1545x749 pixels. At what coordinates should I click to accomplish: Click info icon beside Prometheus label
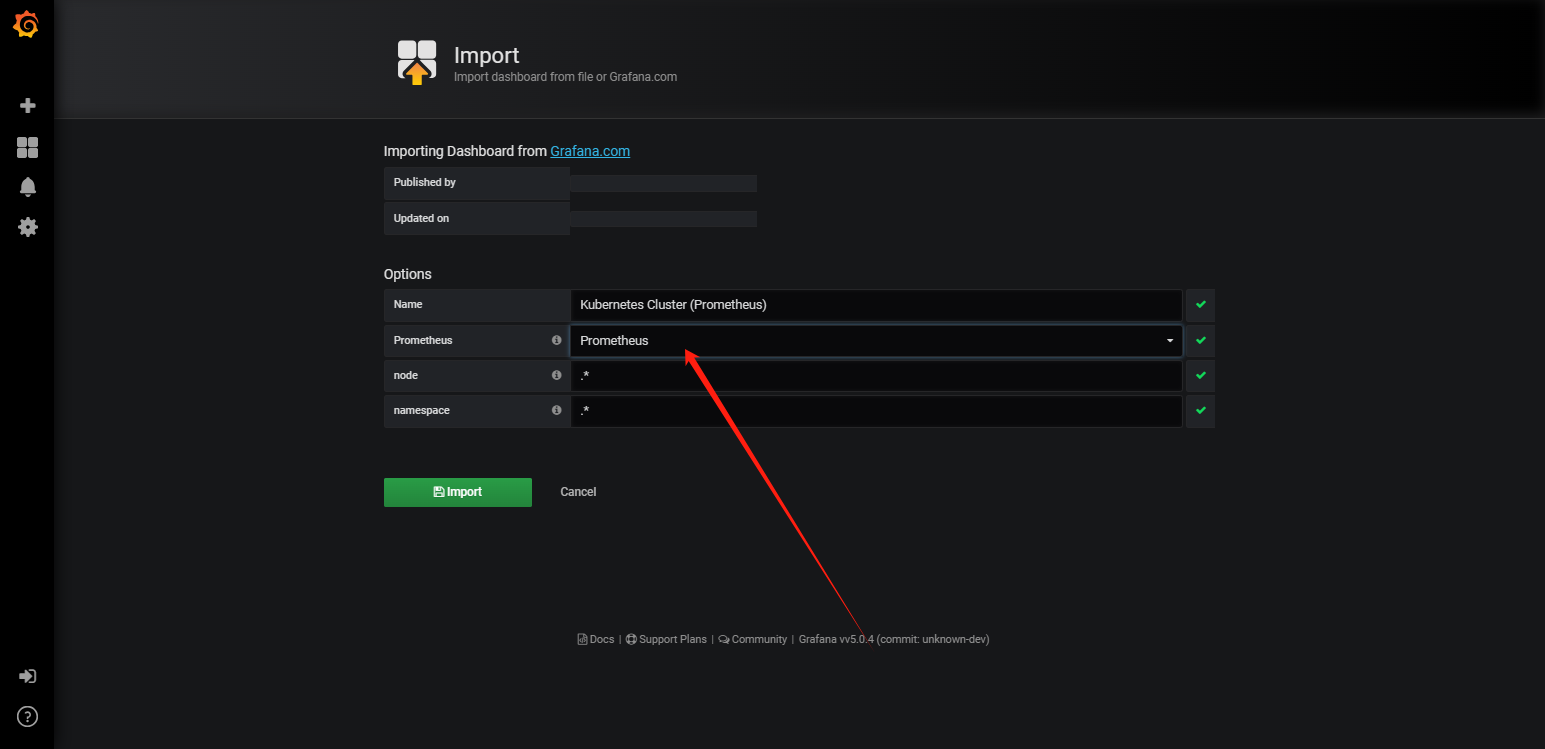[x=556, y=340]
